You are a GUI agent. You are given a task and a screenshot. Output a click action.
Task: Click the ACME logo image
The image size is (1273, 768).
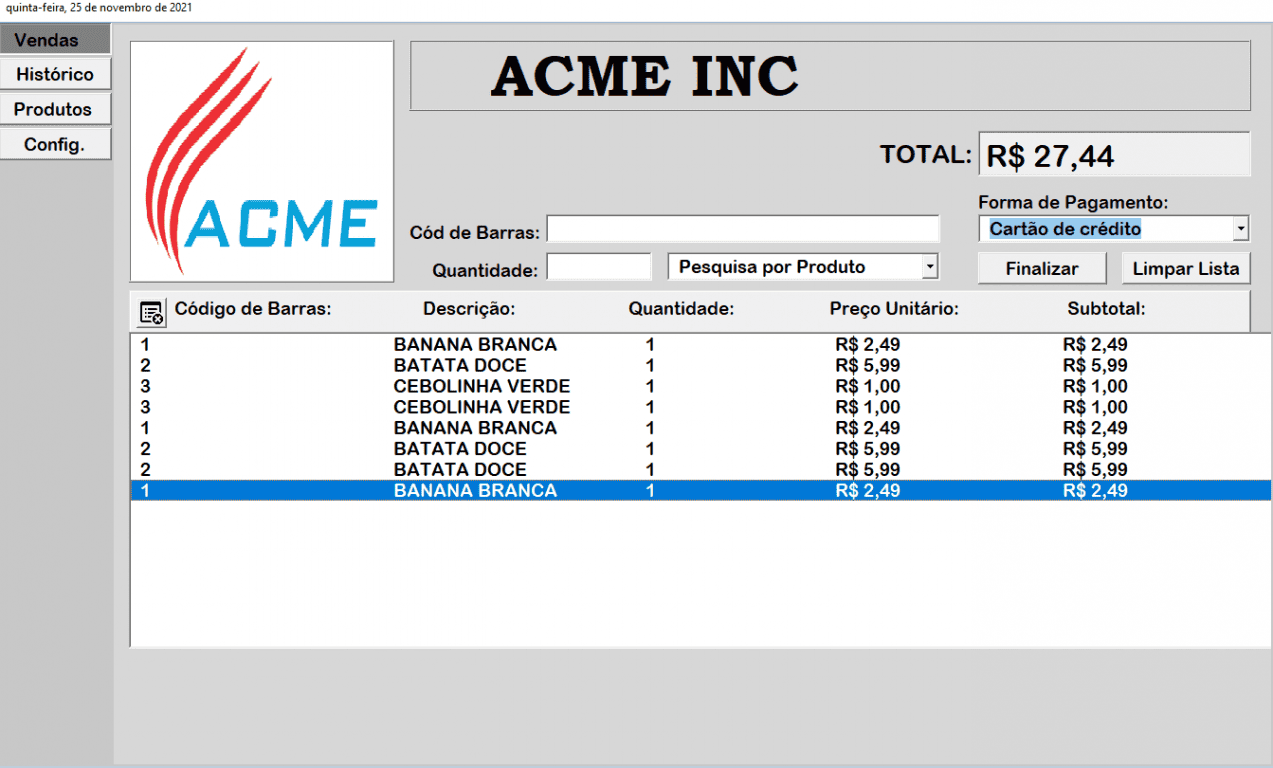point(262,161)
